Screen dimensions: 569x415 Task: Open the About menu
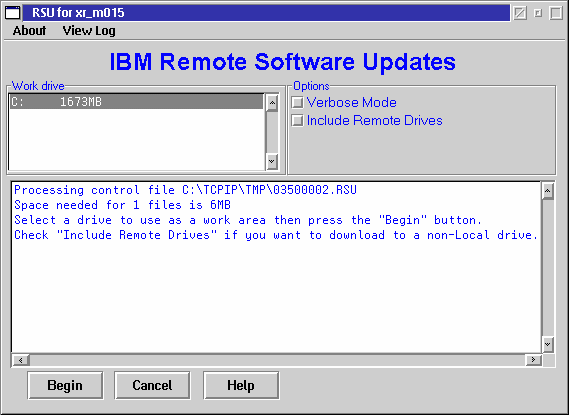(29, 30)
